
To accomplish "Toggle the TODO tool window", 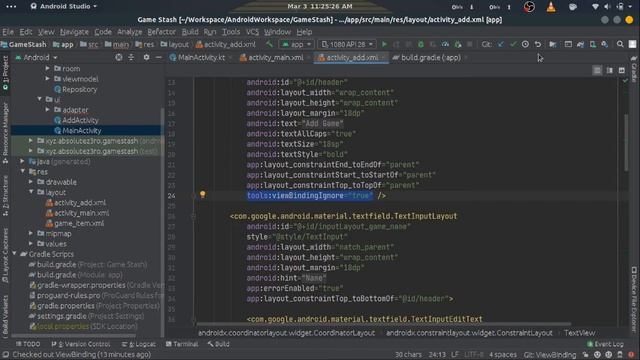I will point(28,344).
